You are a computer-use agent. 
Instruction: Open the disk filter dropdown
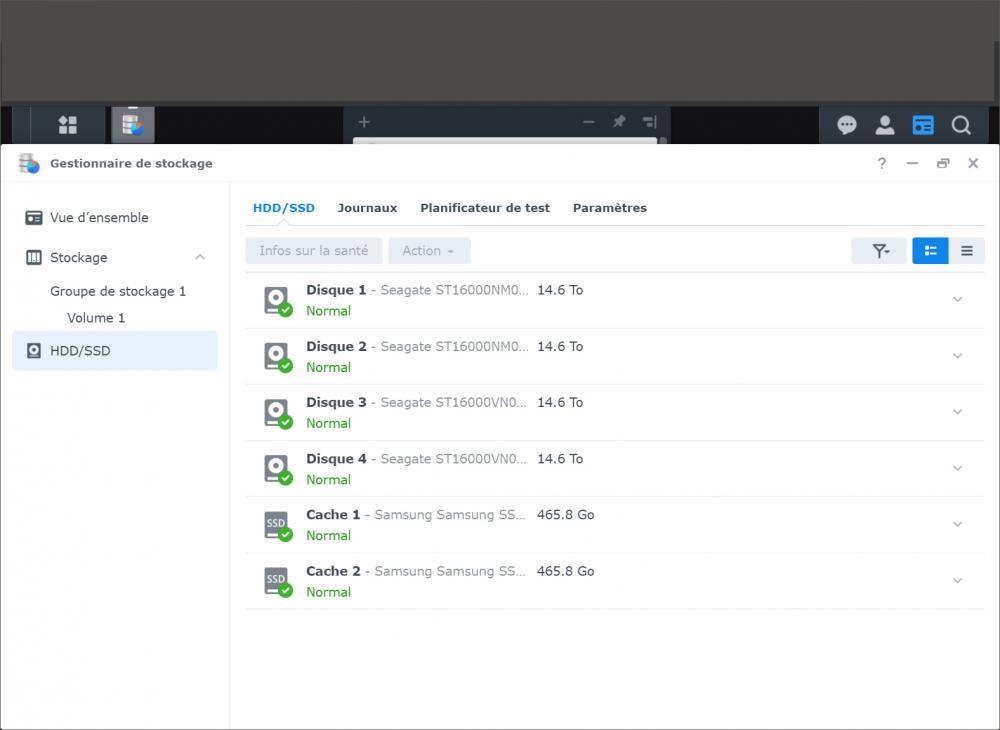click(x=879, y=251)
